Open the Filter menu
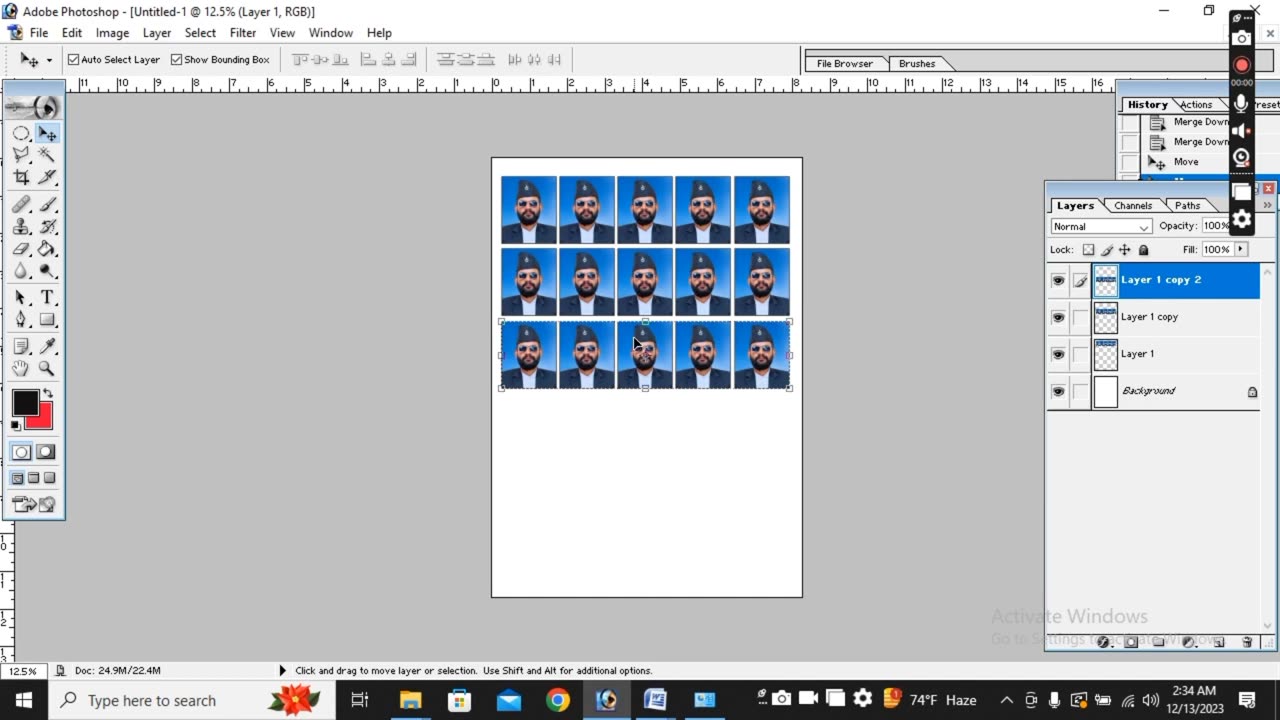1280x720 pixels. (x=243, y=33)
